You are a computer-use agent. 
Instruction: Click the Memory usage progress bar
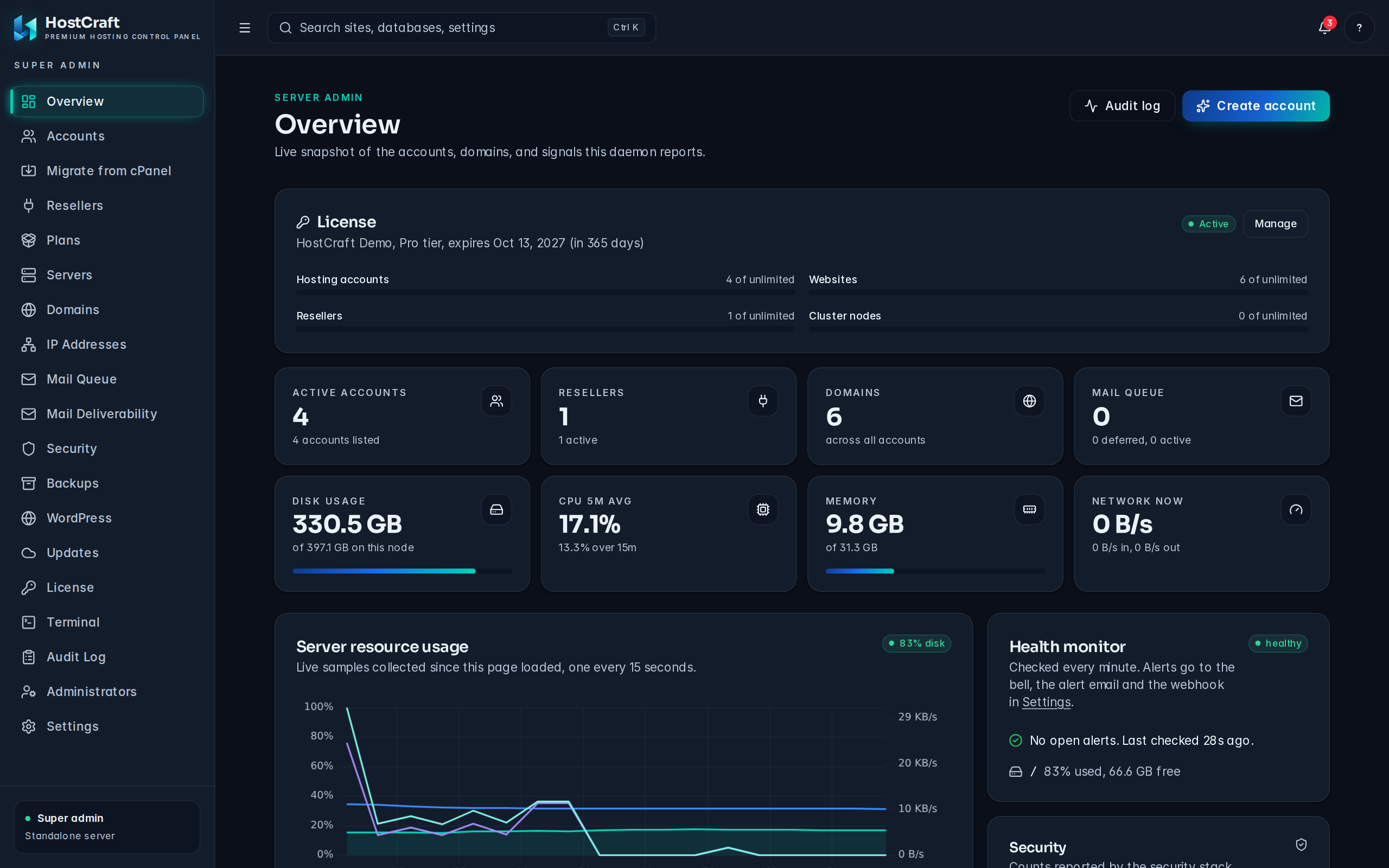coord(935,571)
